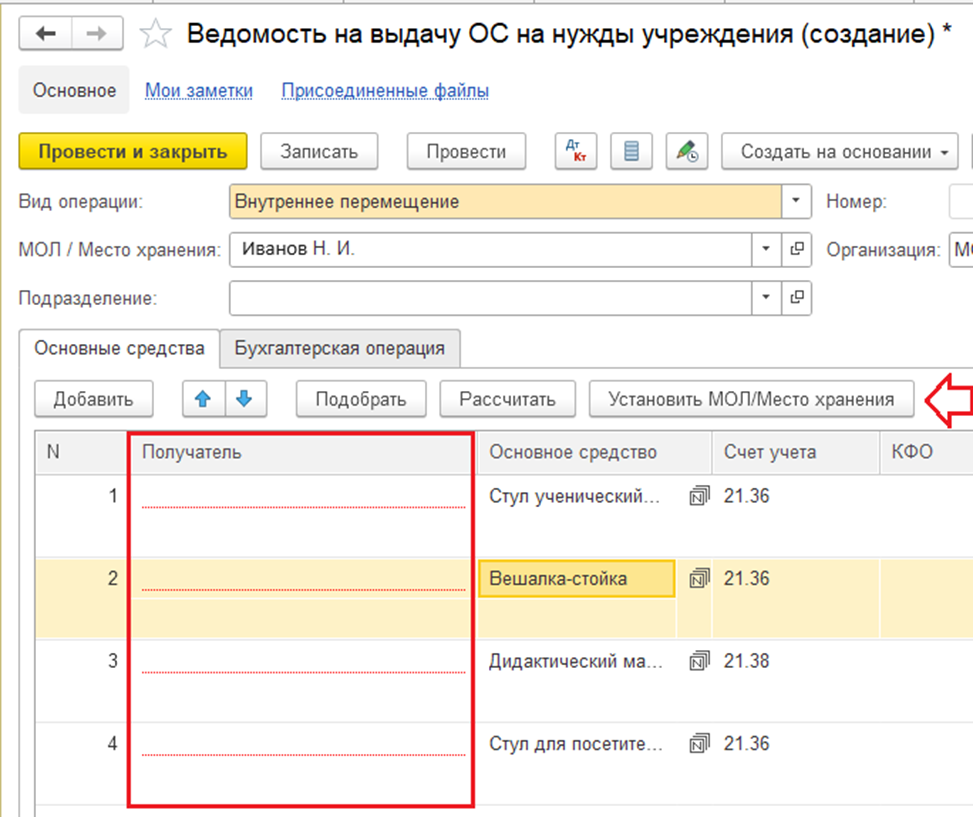Click the Получатель cell in row 2

[303, 579]
